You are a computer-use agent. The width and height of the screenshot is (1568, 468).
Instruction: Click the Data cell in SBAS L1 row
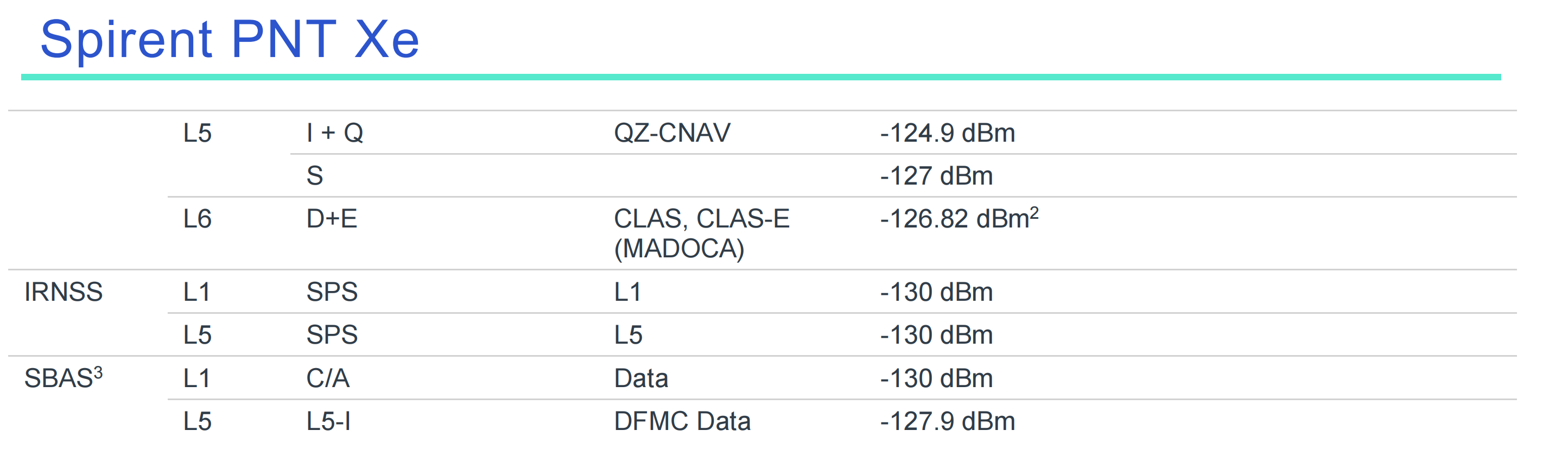click(640, 378)
